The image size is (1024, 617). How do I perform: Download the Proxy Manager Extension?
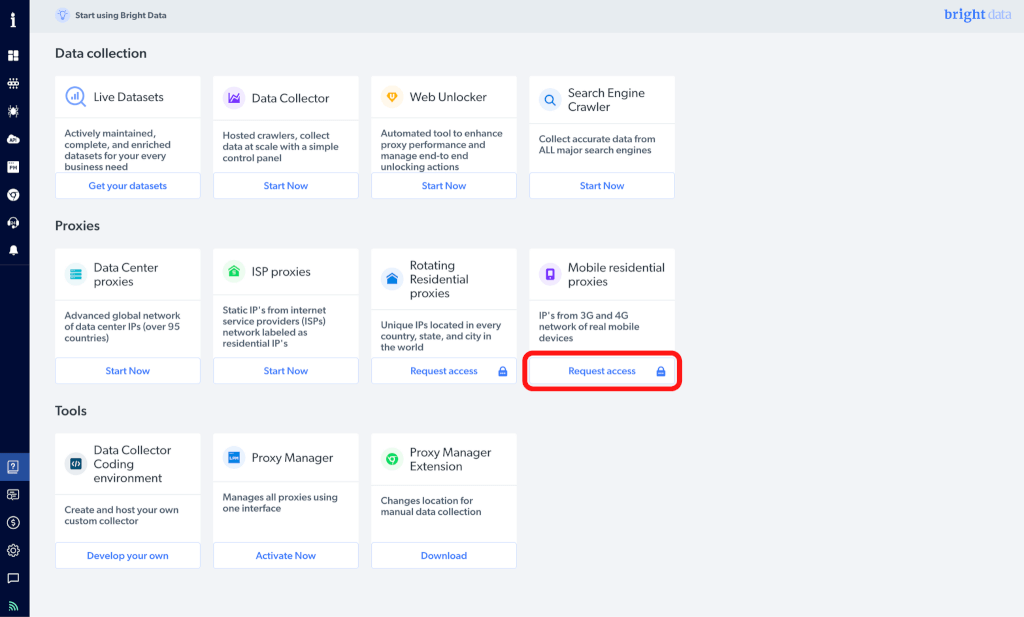(444, 556)
